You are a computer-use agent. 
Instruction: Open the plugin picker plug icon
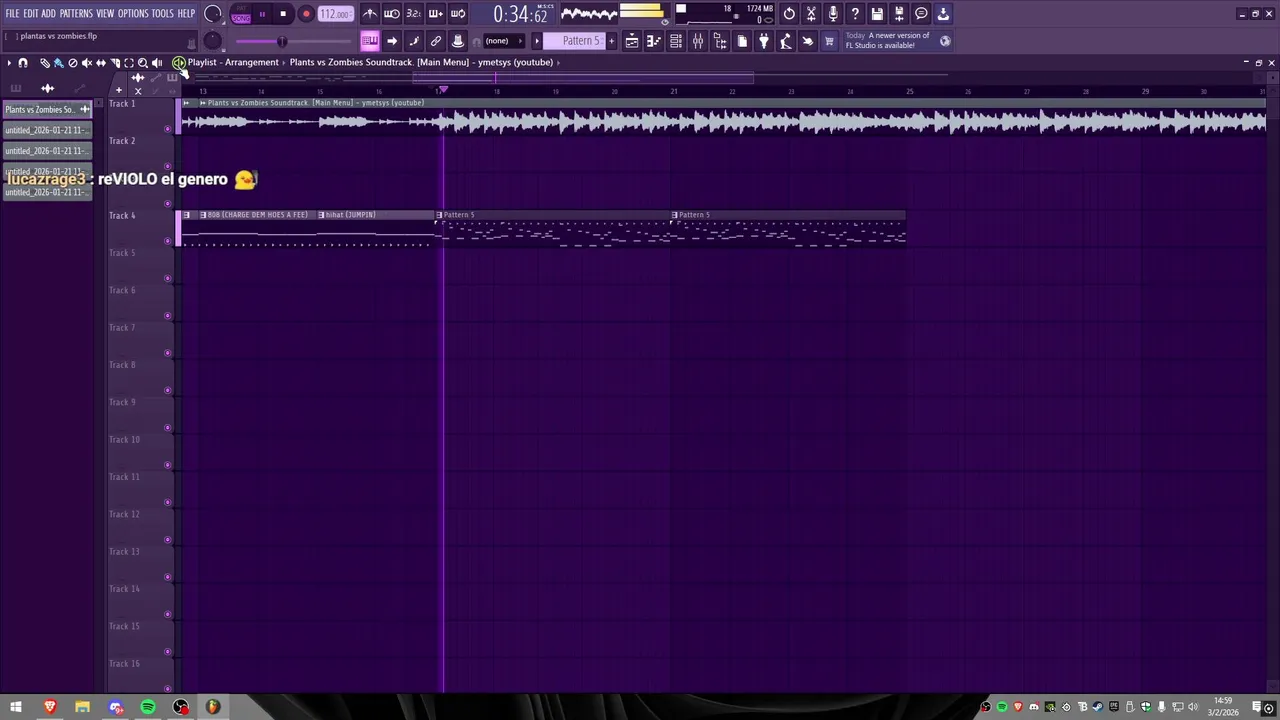[764, 41]
